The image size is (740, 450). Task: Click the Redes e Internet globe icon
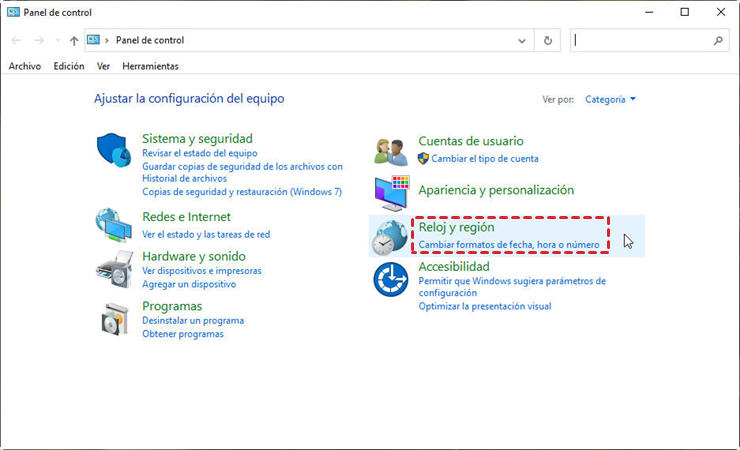pyautogui.click(x=114, y=225)
